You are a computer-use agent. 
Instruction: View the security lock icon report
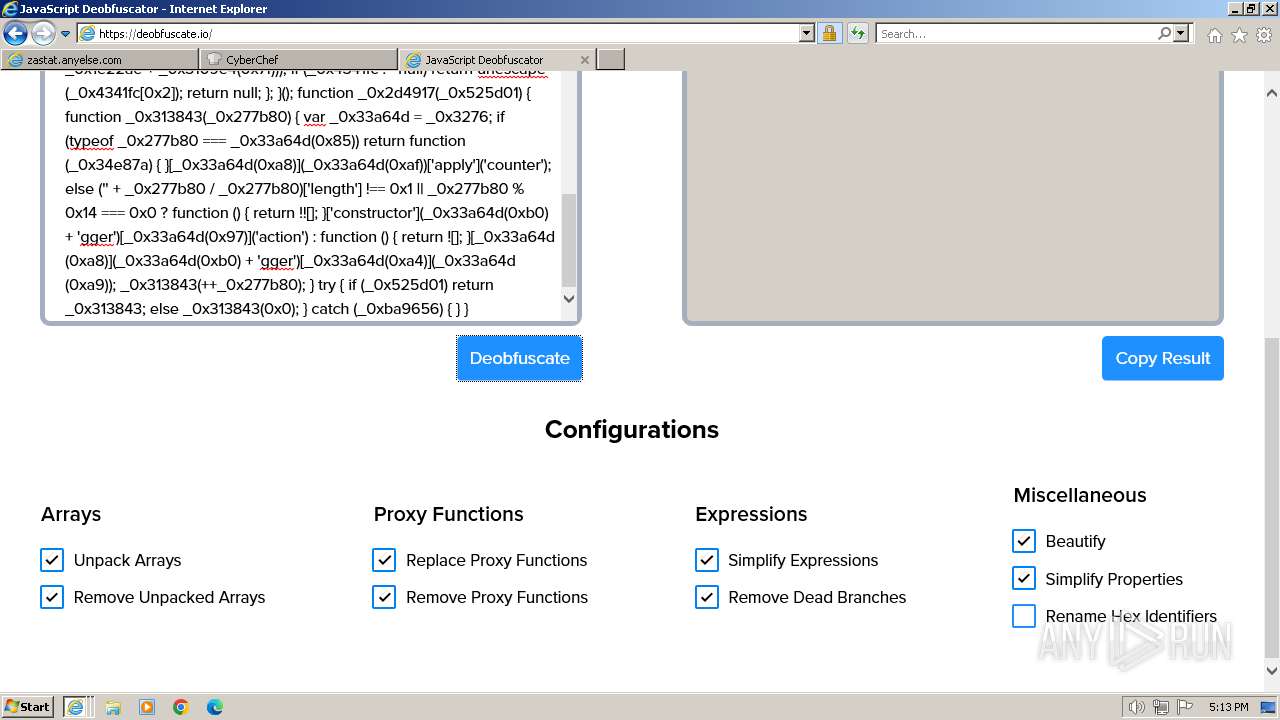click(x=829, y=34)
